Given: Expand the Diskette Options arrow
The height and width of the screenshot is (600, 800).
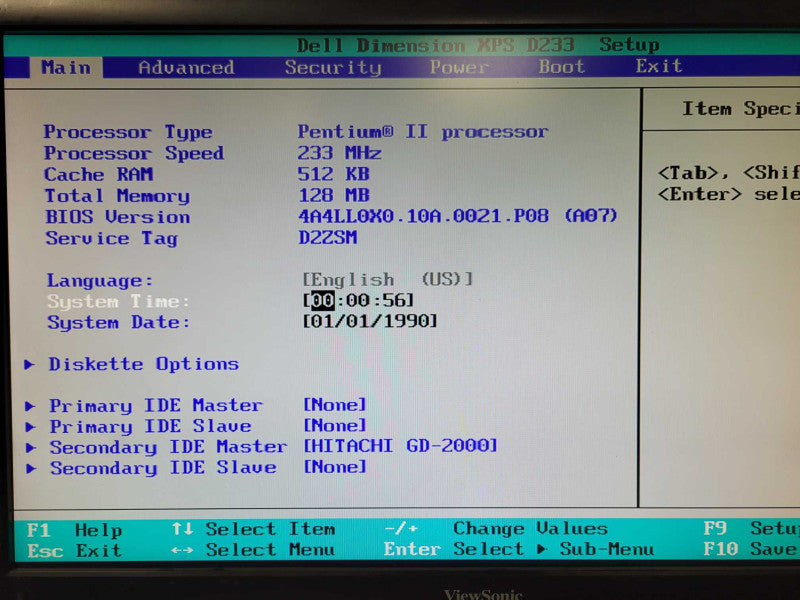Looking at the screenshot, I should (x=30, y=364).
